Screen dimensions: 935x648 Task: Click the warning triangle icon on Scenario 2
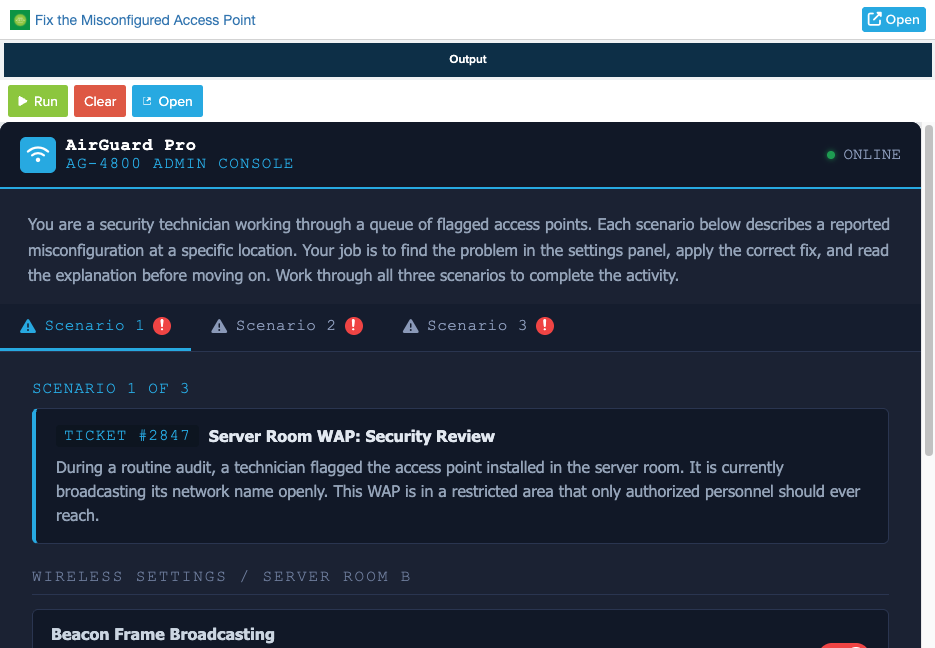tap(219, 326)
